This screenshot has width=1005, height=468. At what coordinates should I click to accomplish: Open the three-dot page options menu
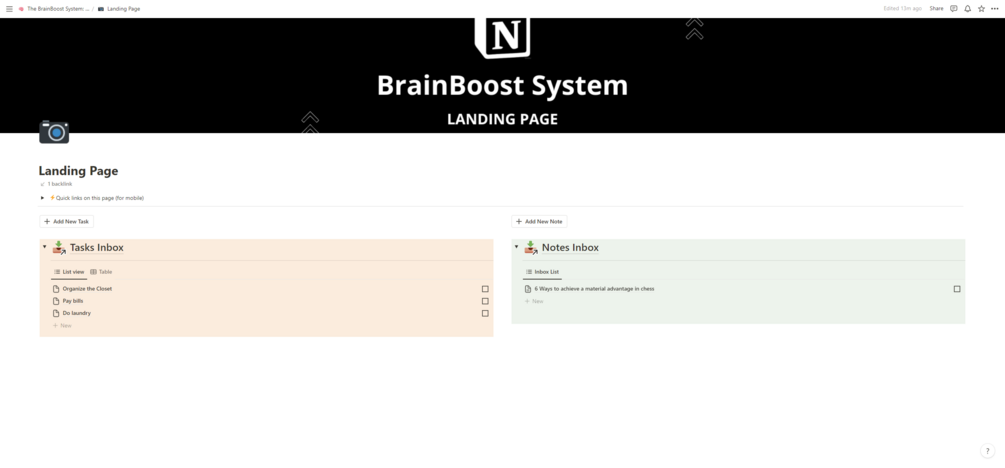tap(995, 9)
